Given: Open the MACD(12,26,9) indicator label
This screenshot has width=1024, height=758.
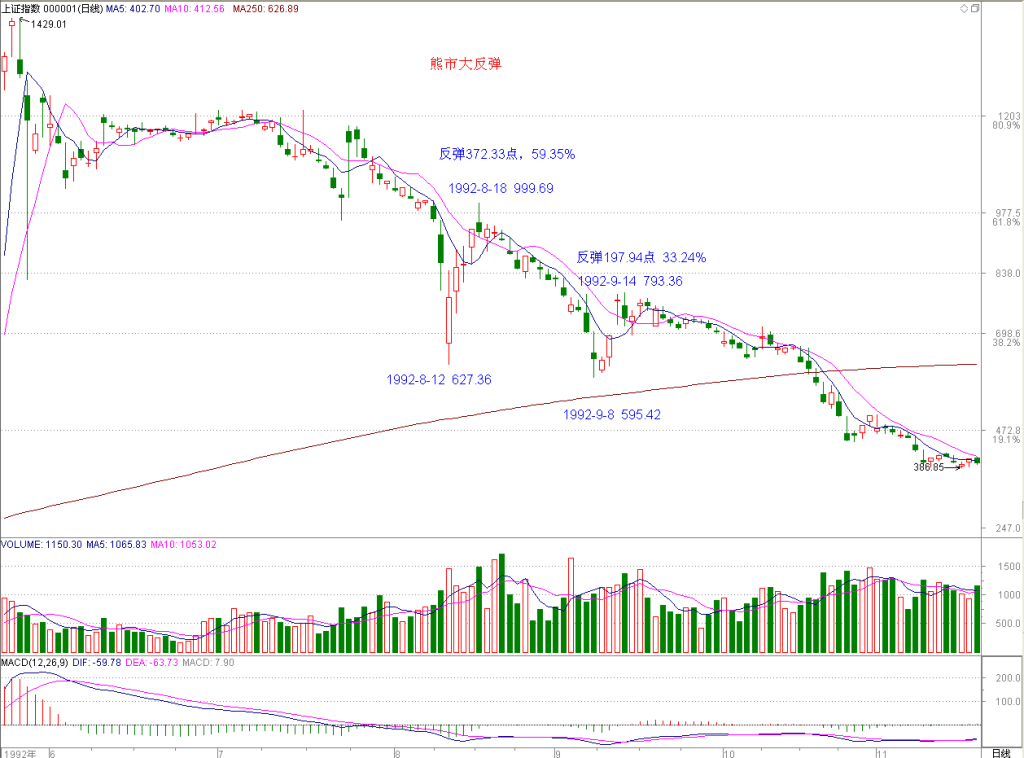Looking at the screenshot, I should pos(35,663).
